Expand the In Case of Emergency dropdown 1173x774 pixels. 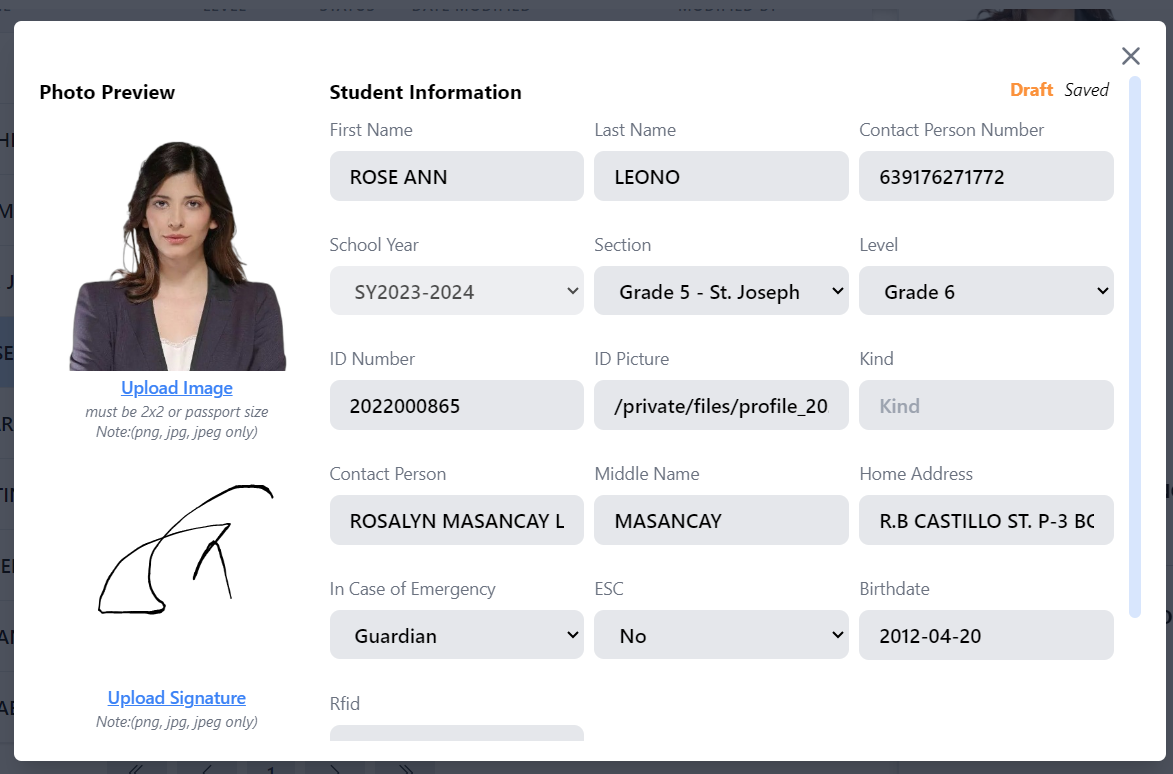(x=456, y=635)
